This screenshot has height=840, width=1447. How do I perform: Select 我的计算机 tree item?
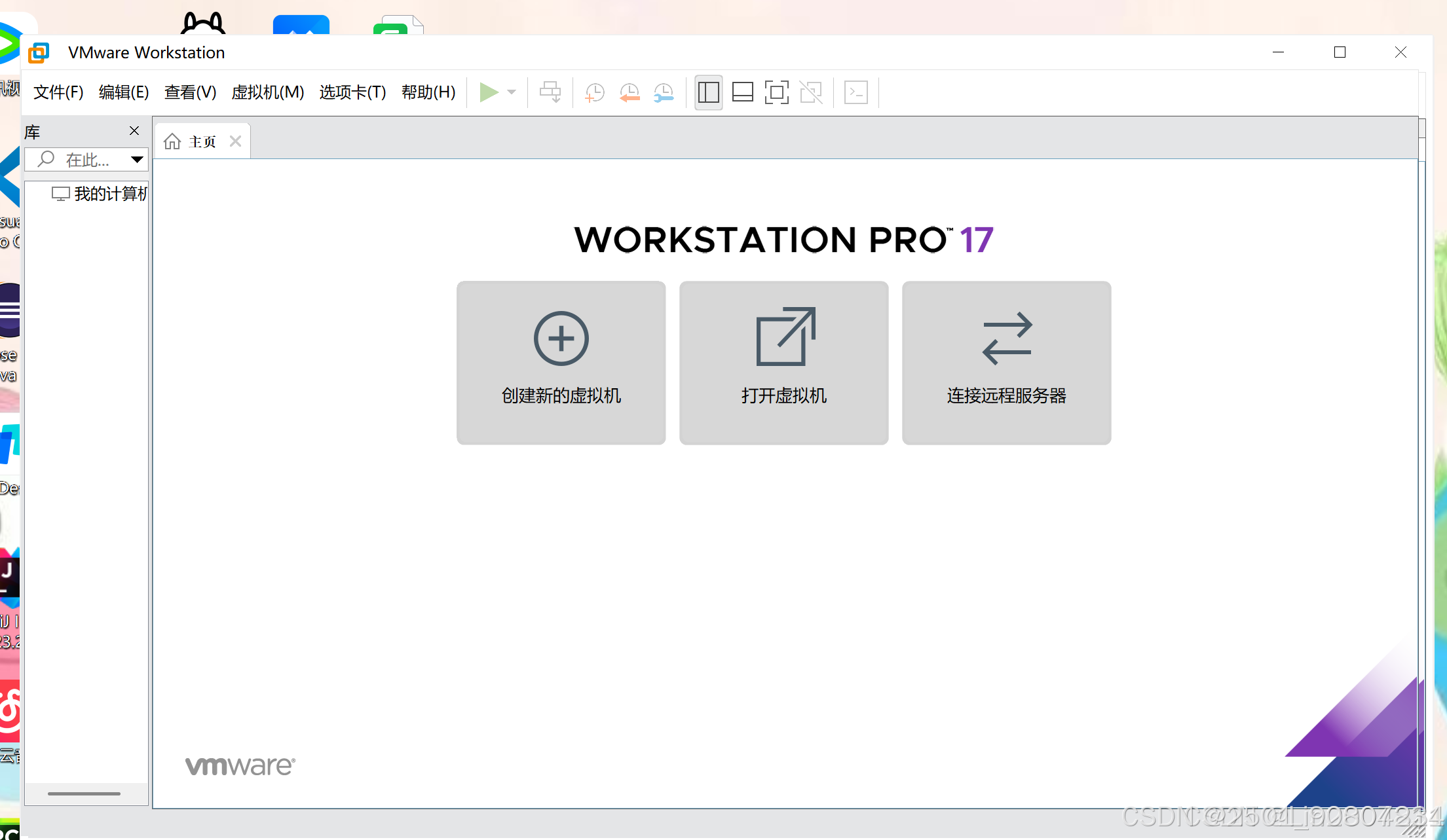tap(109, 194)
